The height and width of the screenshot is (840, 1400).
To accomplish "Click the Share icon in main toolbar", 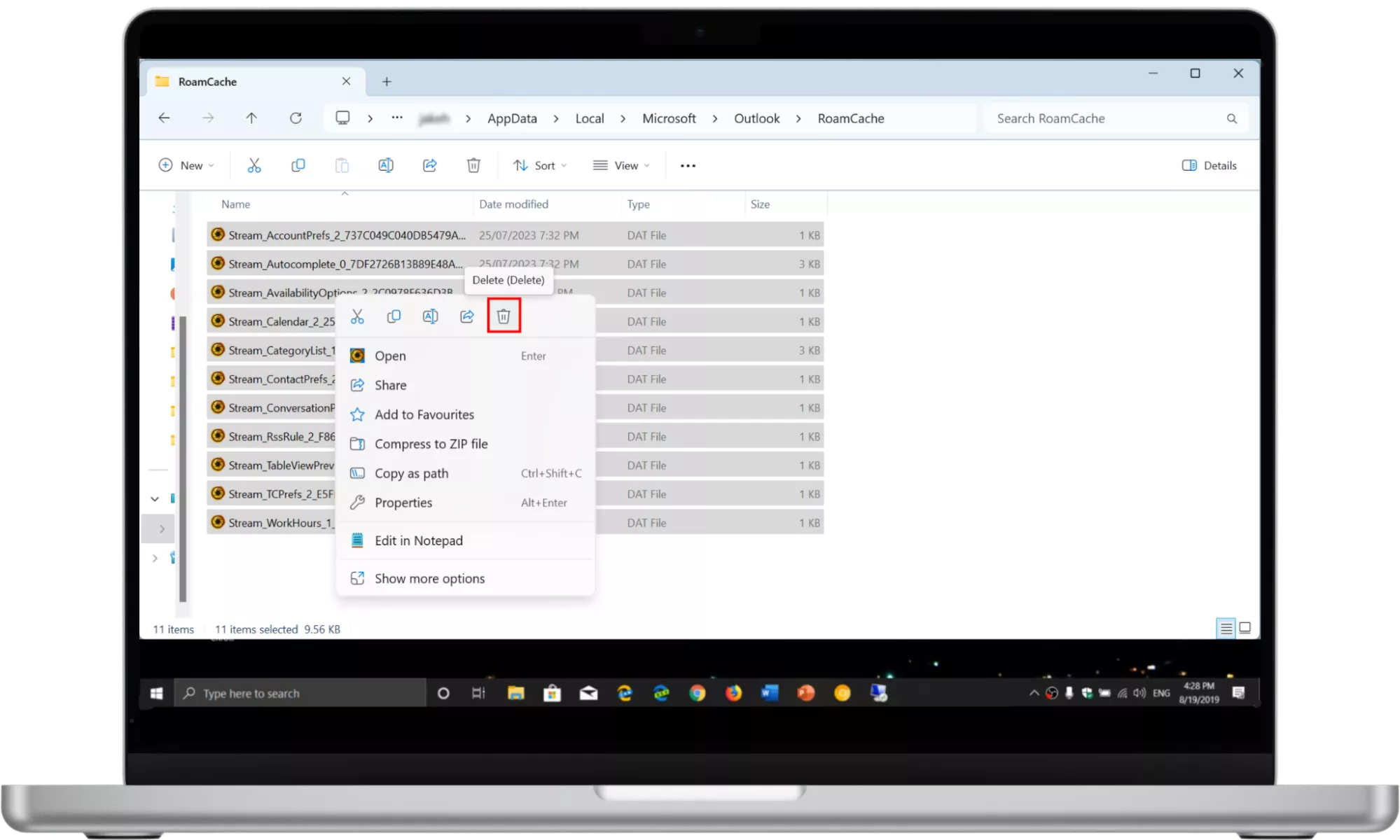I will [429, 165].
